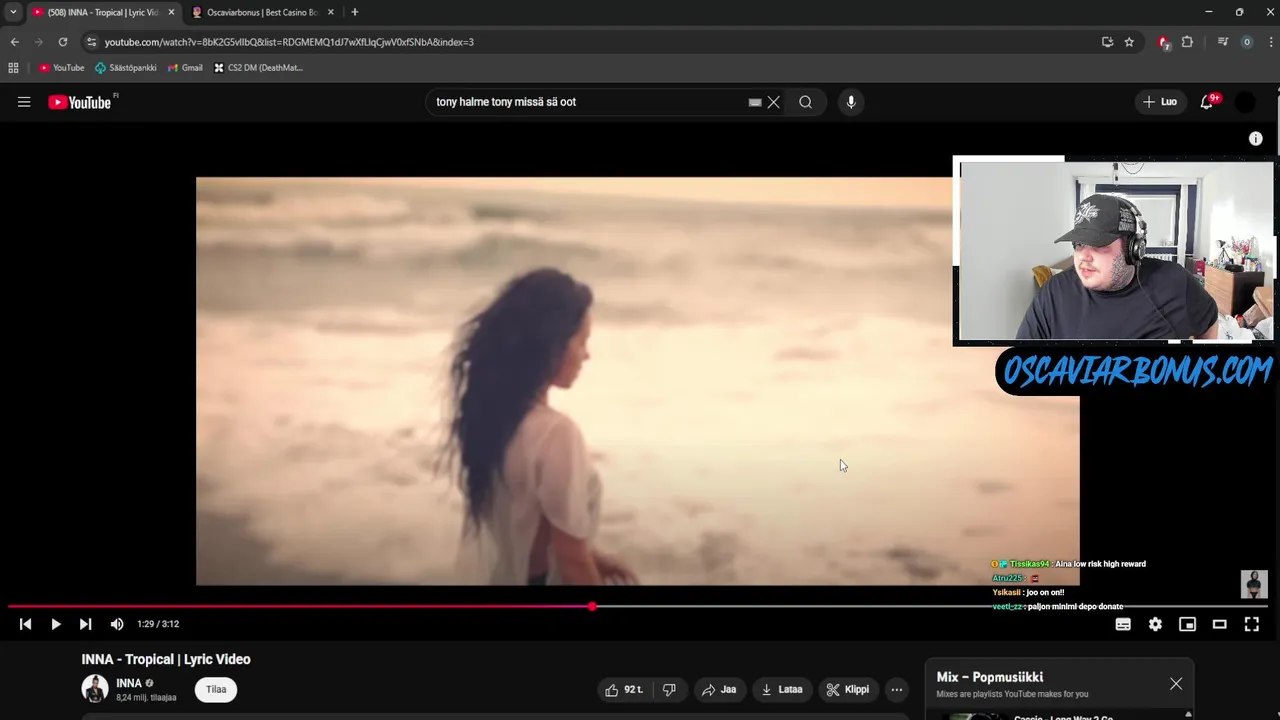Open Chrome profile avatar
1280x720 pixels.
pos(1246,42)
